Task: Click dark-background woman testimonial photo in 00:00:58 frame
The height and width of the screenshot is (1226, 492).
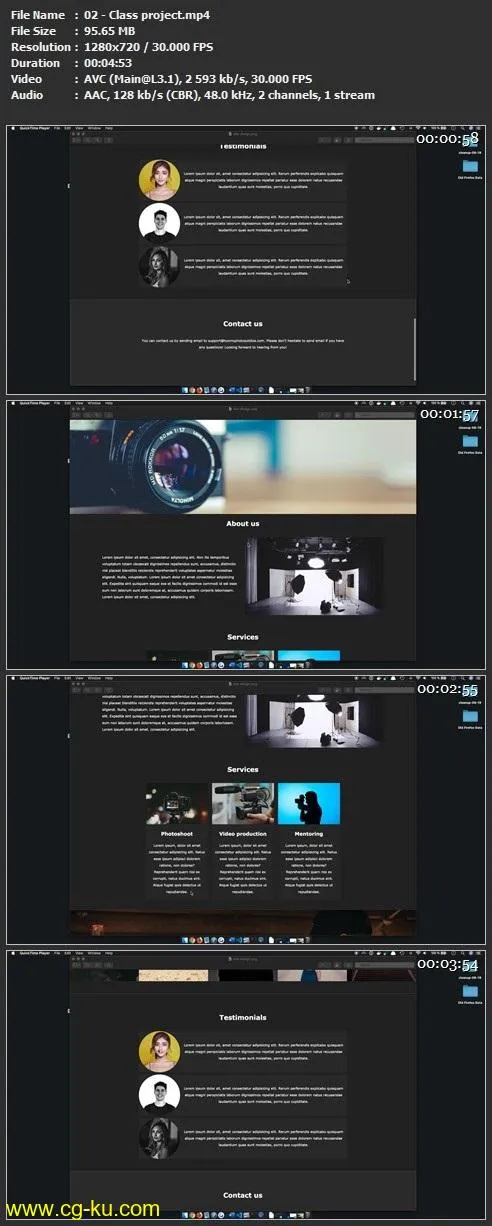Action: (159, 266)
